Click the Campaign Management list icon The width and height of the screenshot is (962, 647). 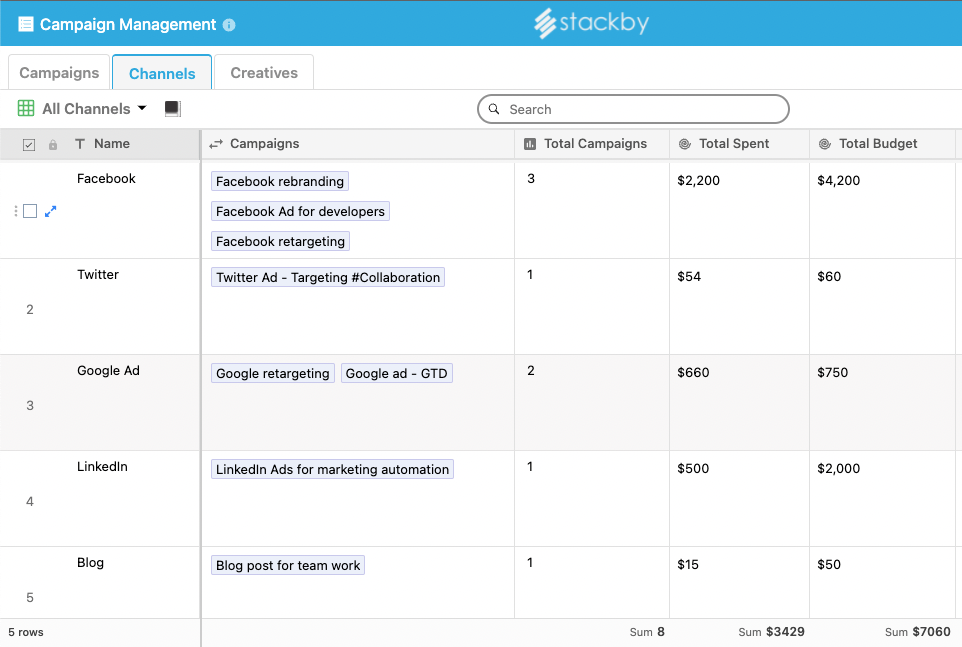pyautogui.click(x=26, y=25)
